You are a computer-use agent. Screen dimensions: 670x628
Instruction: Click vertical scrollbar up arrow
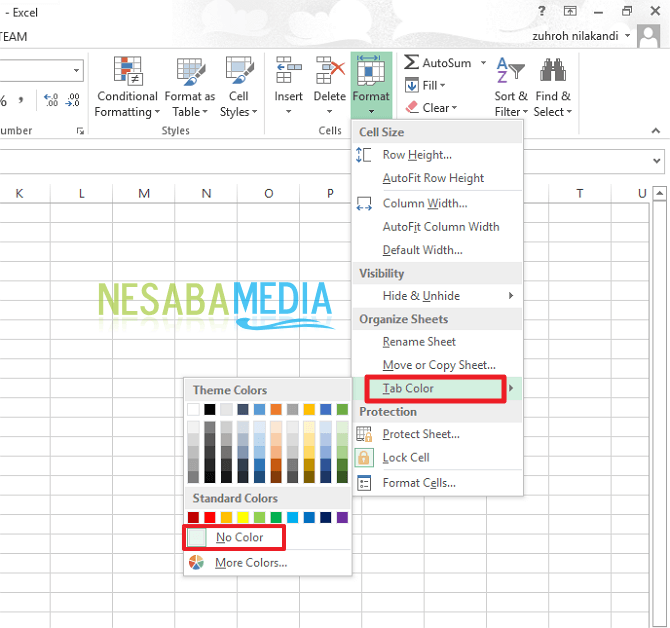[660, 192]
